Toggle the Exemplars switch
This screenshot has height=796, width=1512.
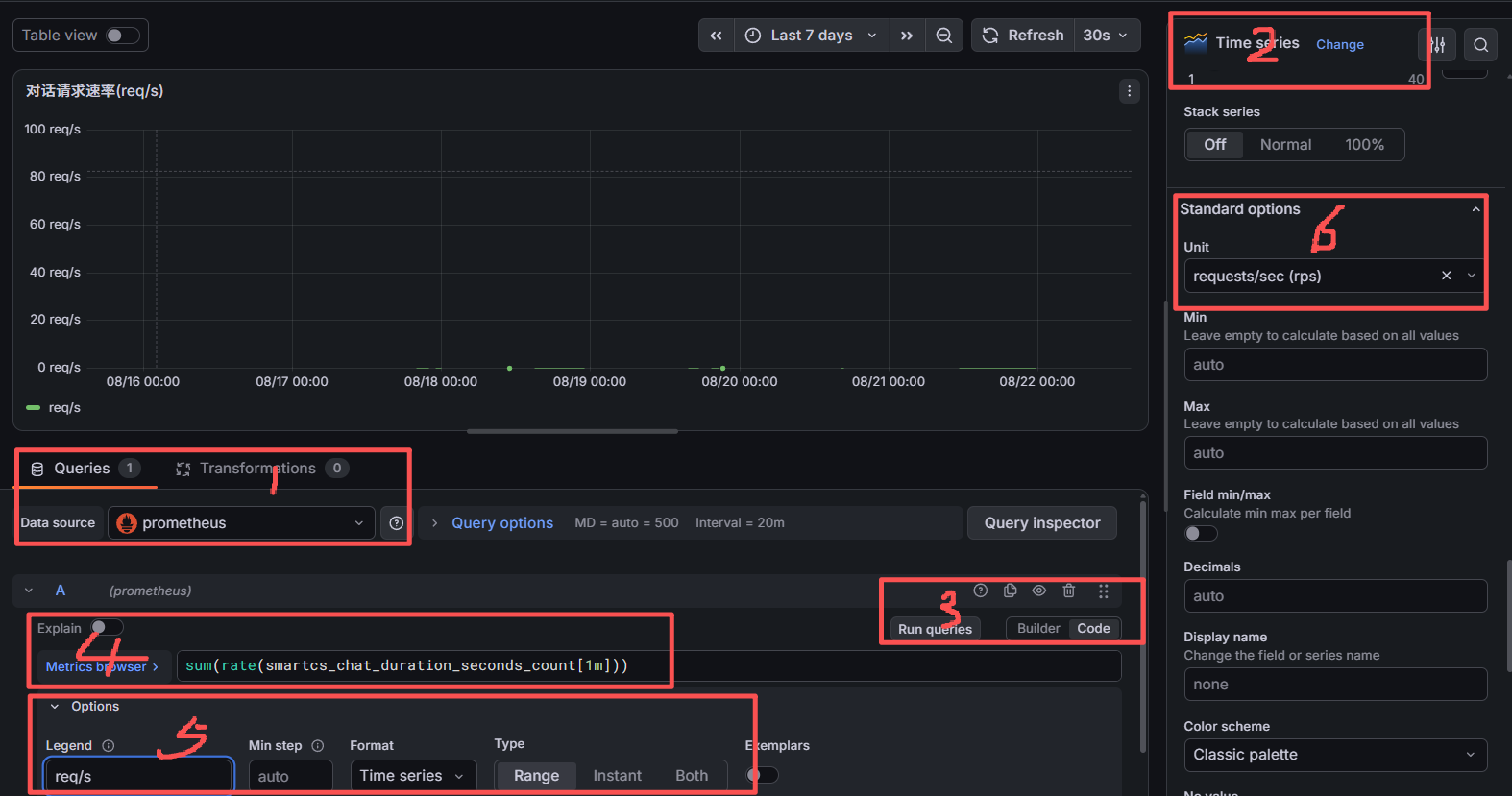763,775
